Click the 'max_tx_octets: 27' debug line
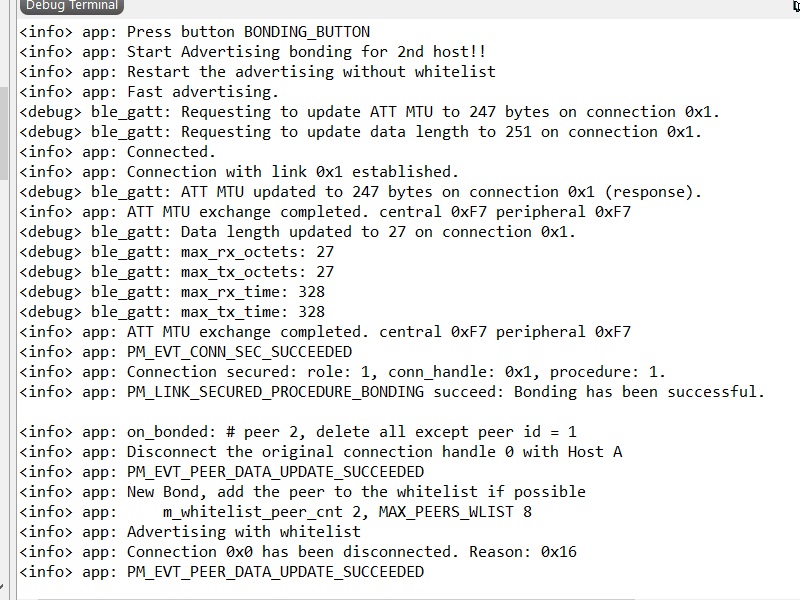 [x=177, y=272]
